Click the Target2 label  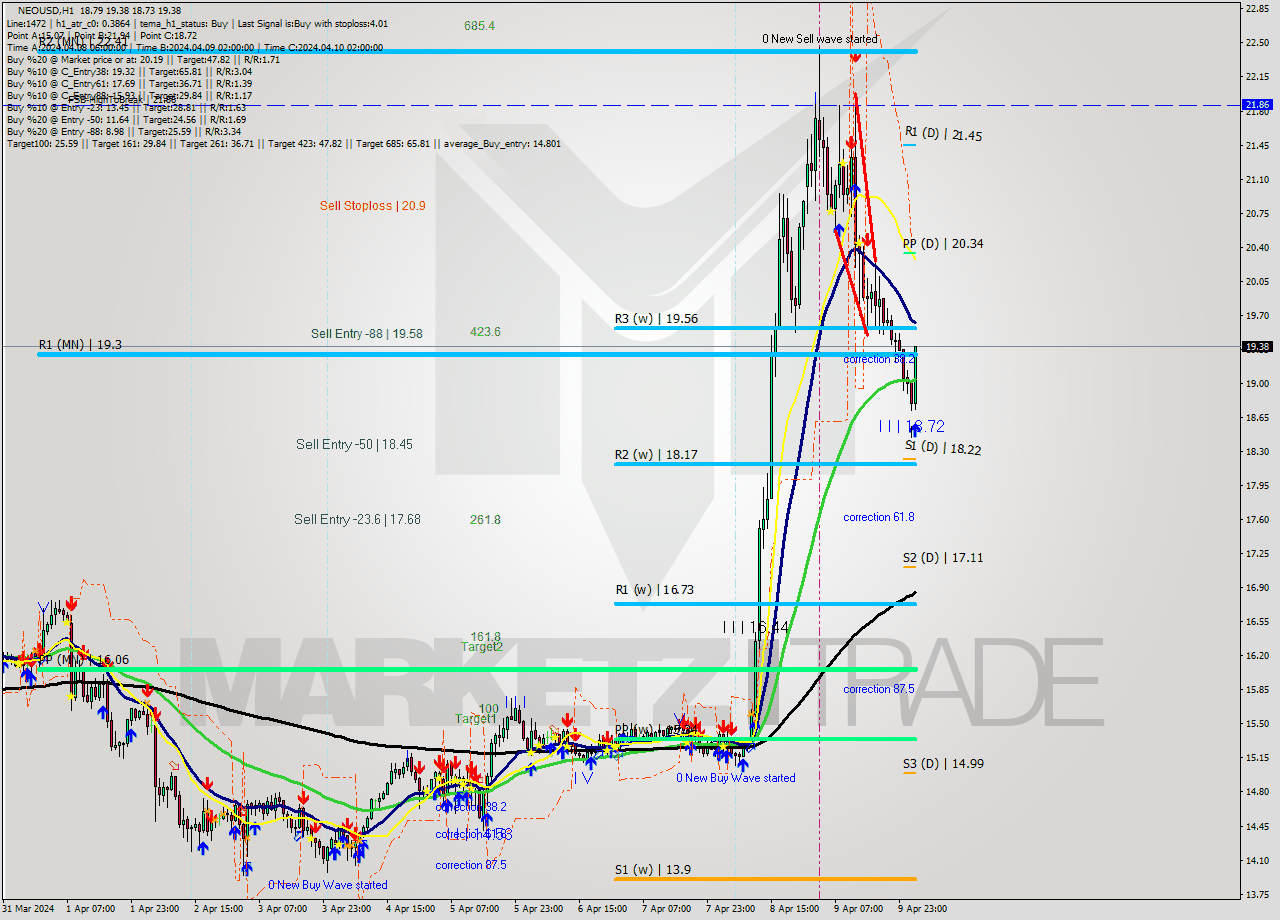coord(481,647)
